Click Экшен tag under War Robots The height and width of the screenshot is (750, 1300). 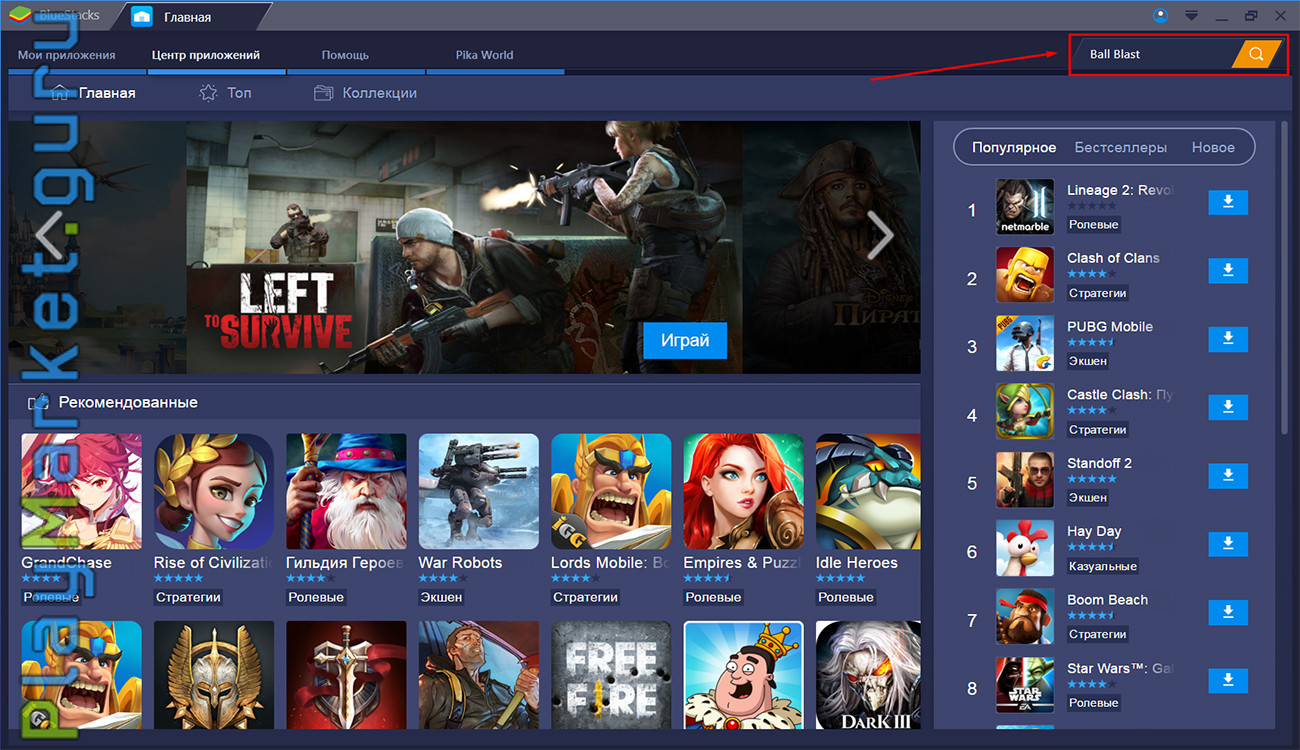(441, 597)
